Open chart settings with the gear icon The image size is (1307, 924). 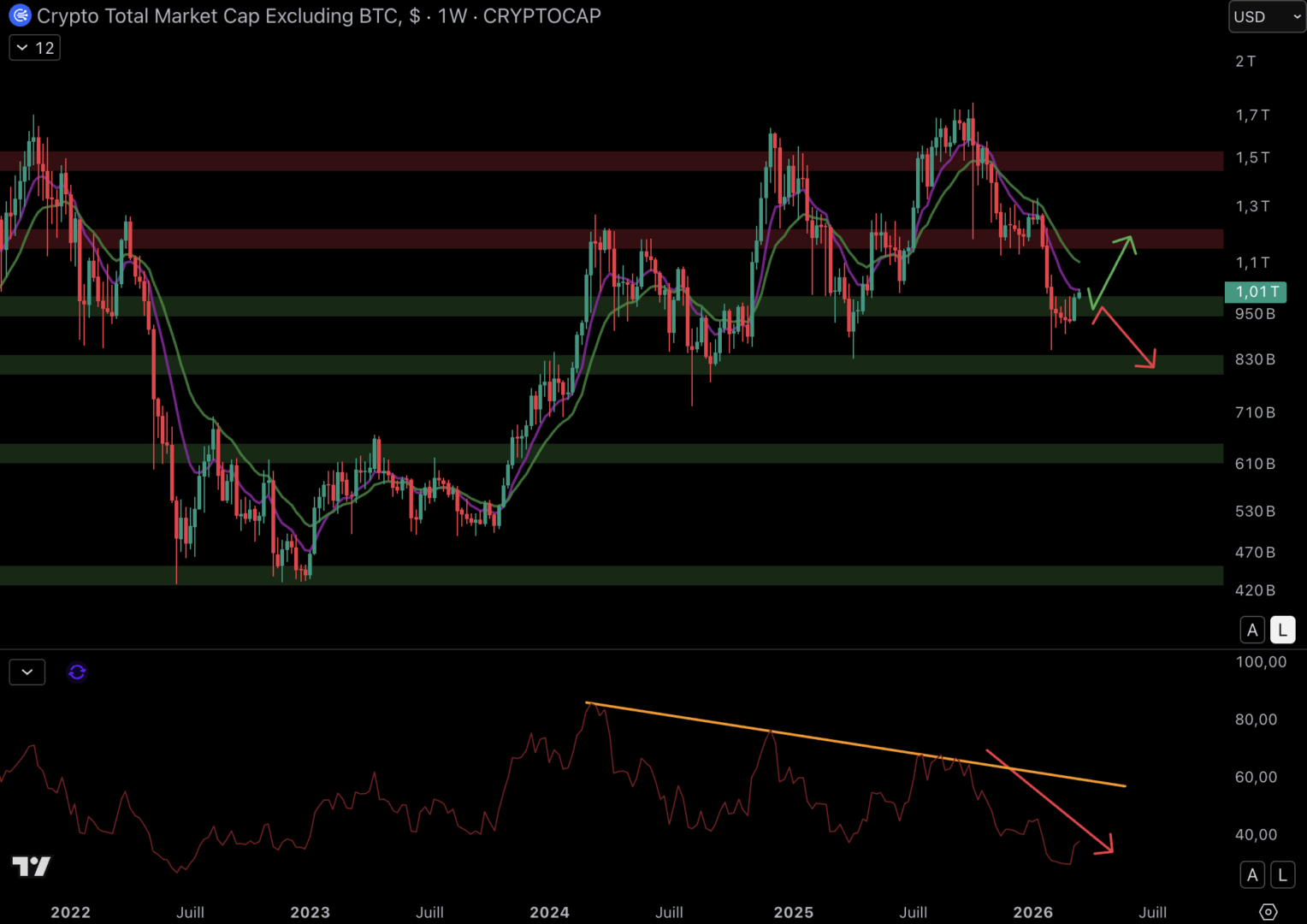coord(1269,912)
